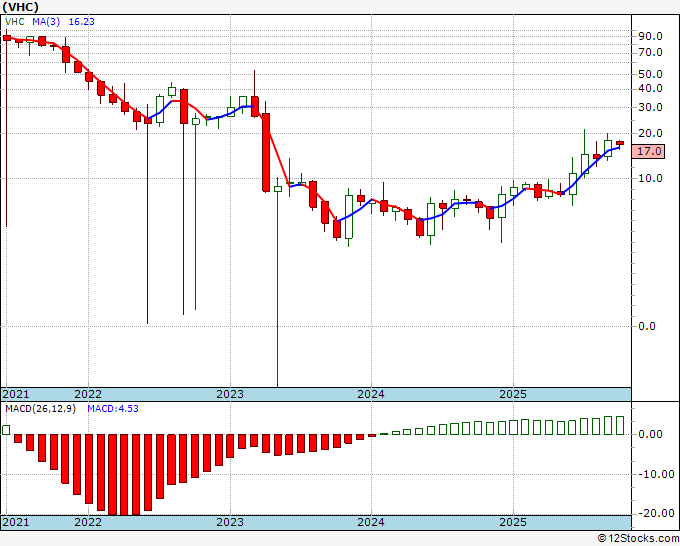Click the (VHC) chart title
This screenshot has height=546, width=680.
pos(20,7)
